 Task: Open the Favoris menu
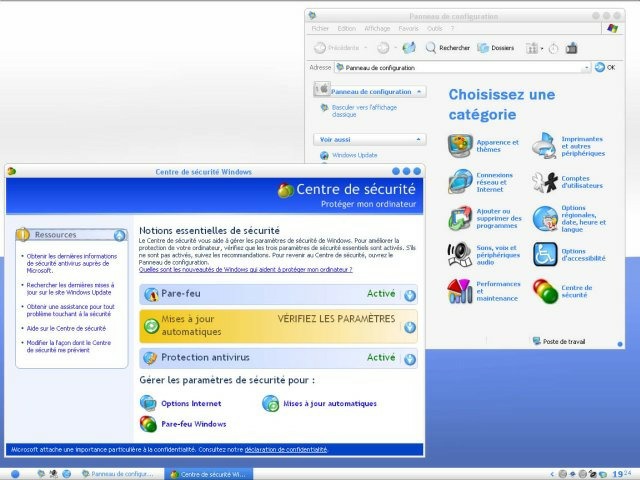(409, 29)
